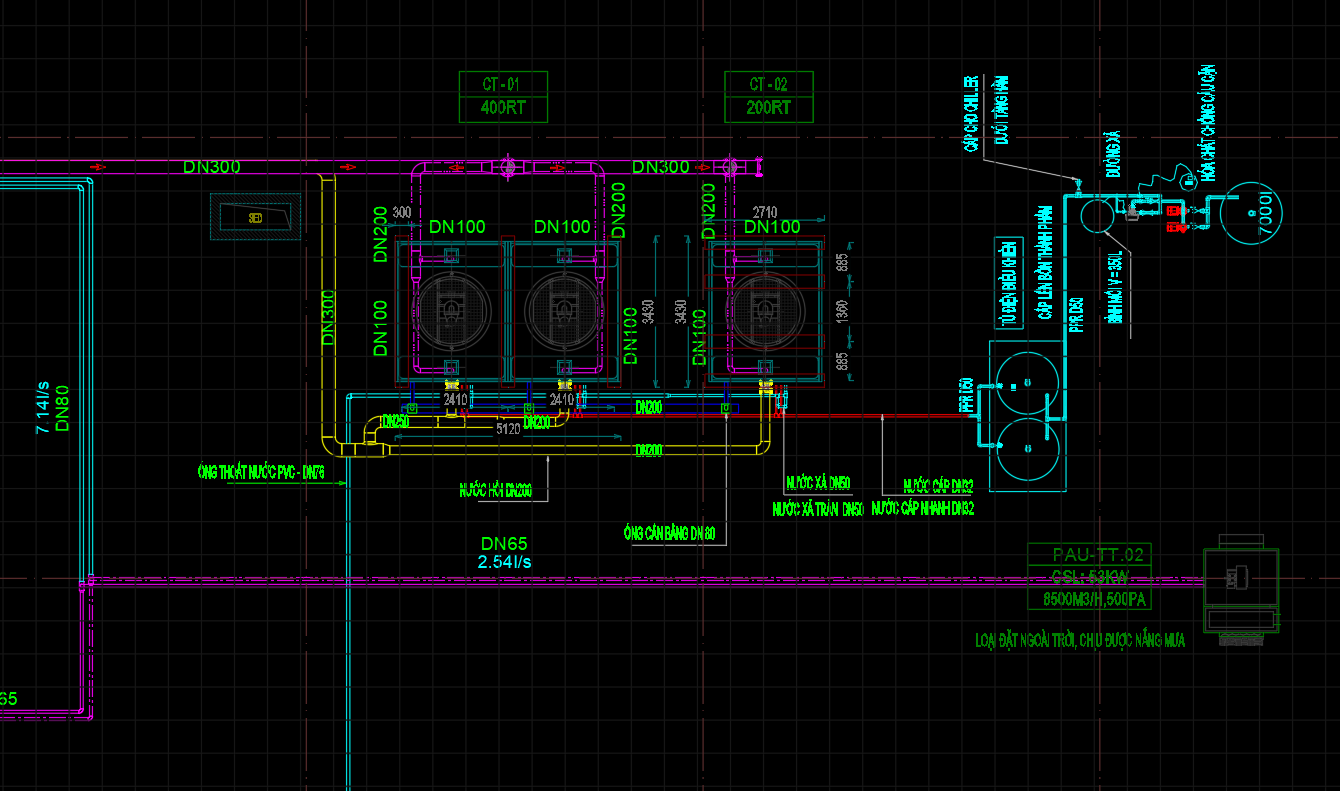The height and width of the screenshot is (791, 1340).
Task: Select the '7.14l/s' flow rate text
Action: pos(42,405)
